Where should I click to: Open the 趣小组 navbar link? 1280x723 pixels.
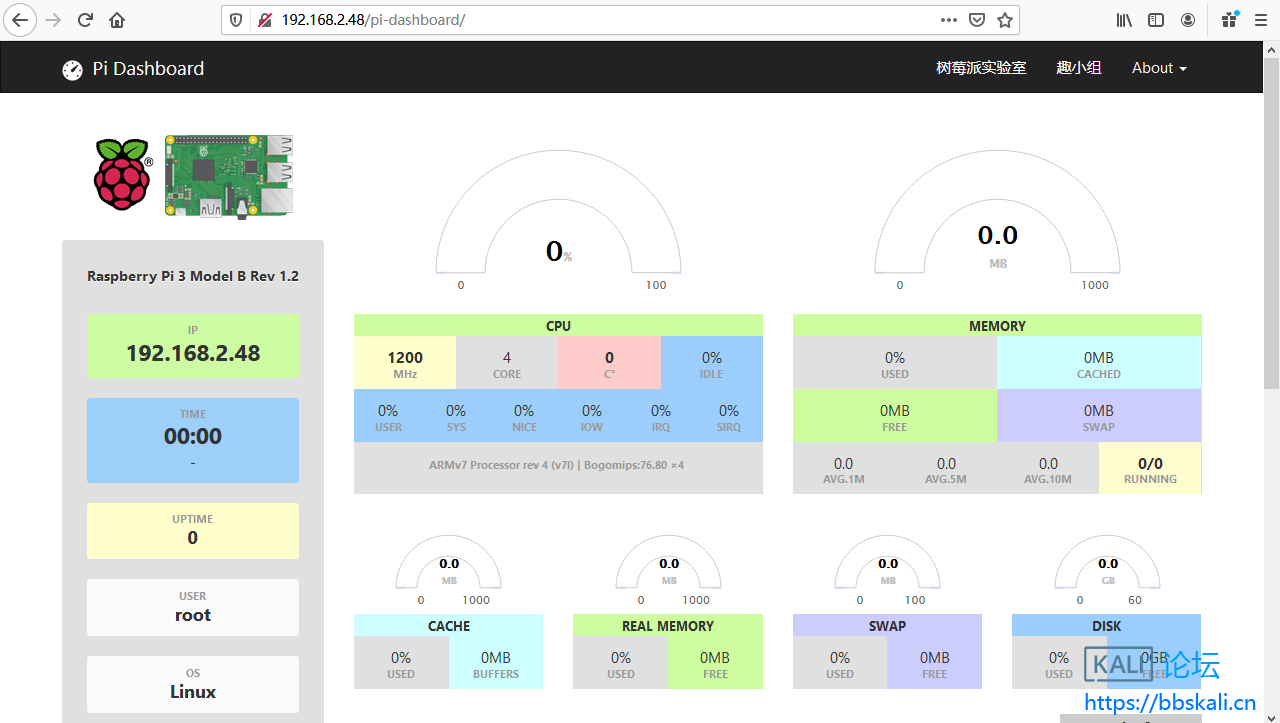click(x=1079, y=68)
